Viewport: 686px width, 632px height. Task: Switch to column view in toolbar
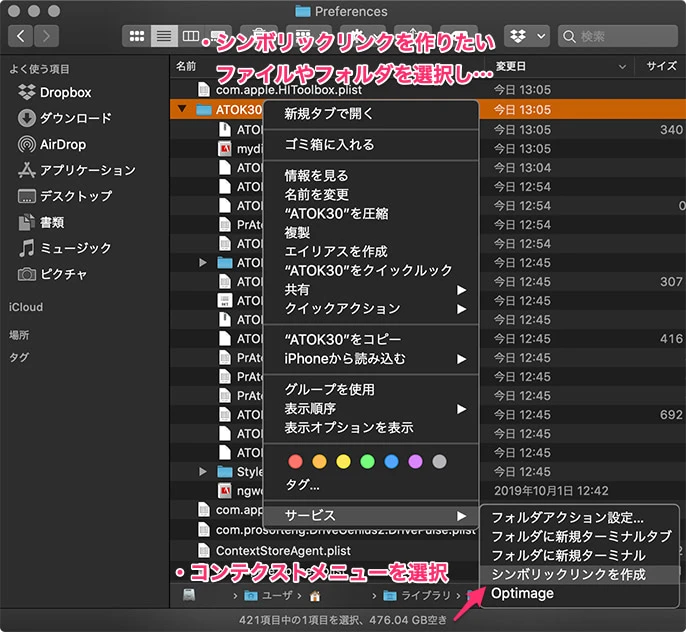click(x=191, y=36)
